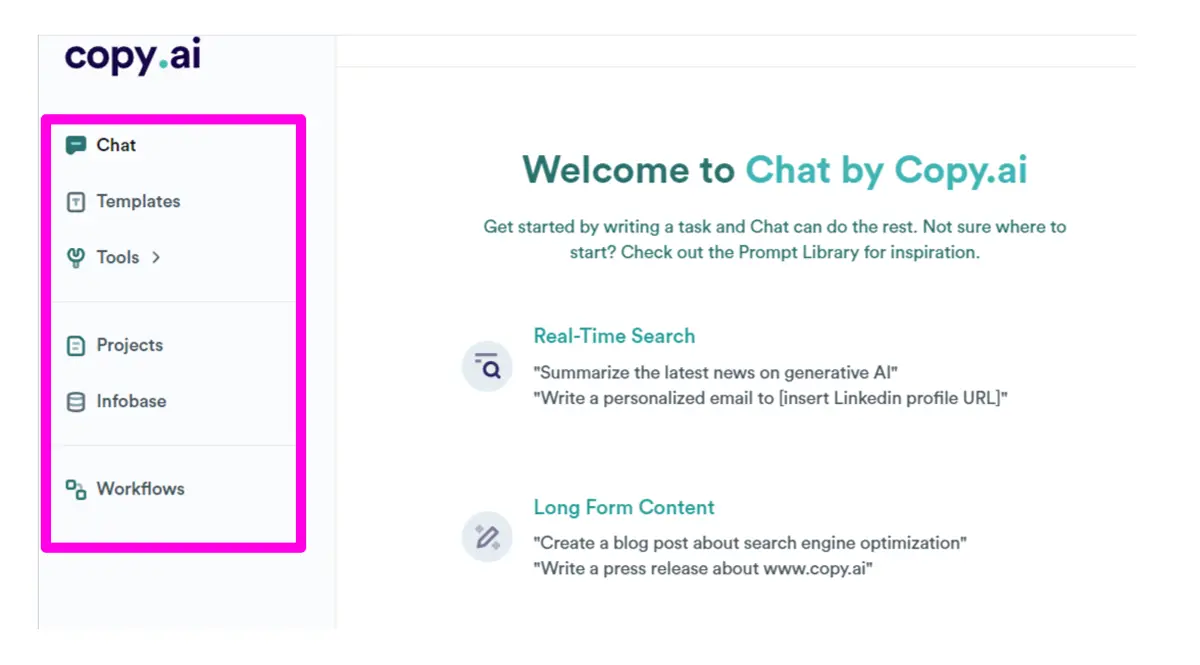Expand the Tools chevron arrow
1200x665 pixels.
156,258
